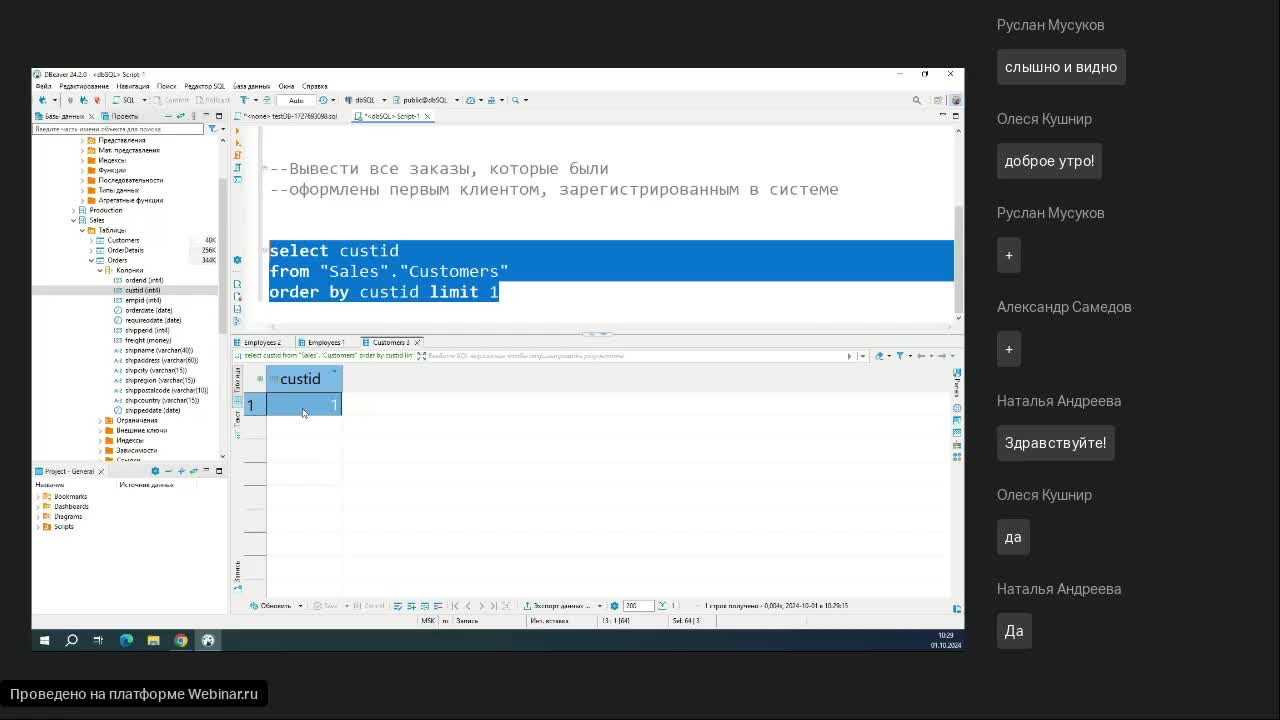Expand the Customers table node
Image resolution: width=1280 pixels, height=720 pixels.
pyautogui.click(x=91, y=240)
